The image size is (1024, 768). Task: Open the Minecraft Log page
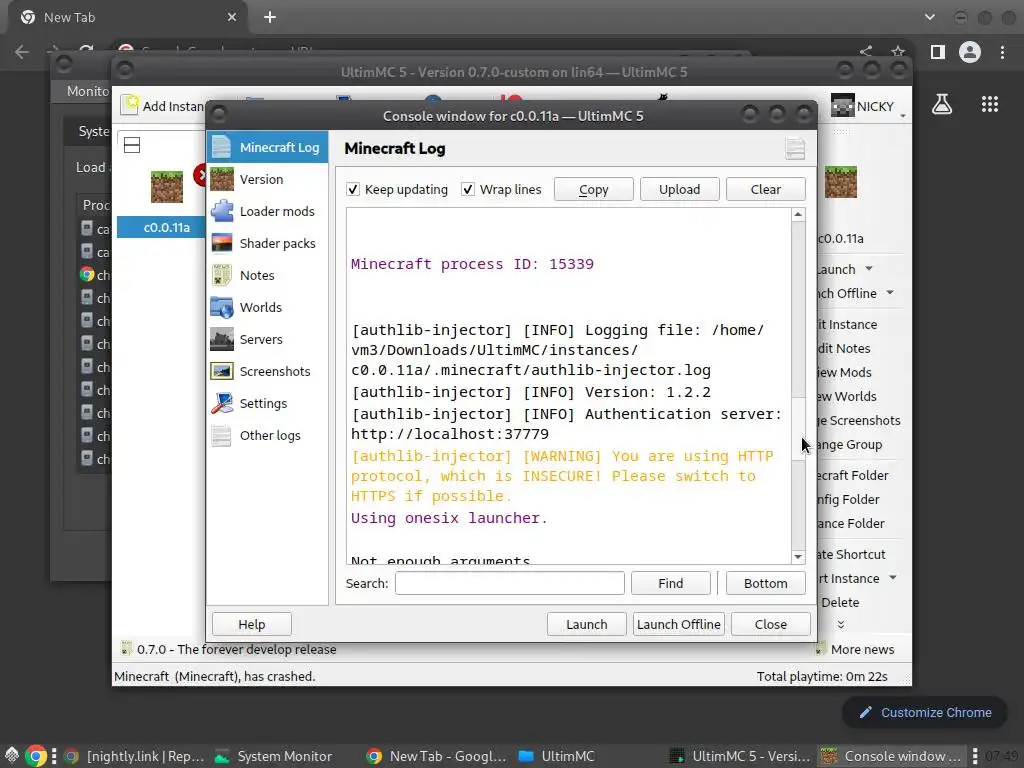[267, 148]
